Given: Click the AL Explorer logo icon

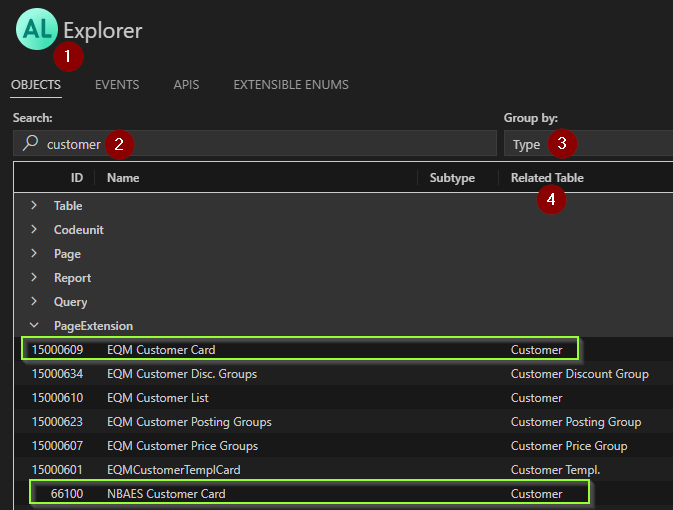Looking at the screenshot, I should pyautogui.click(x=36, y=30).
